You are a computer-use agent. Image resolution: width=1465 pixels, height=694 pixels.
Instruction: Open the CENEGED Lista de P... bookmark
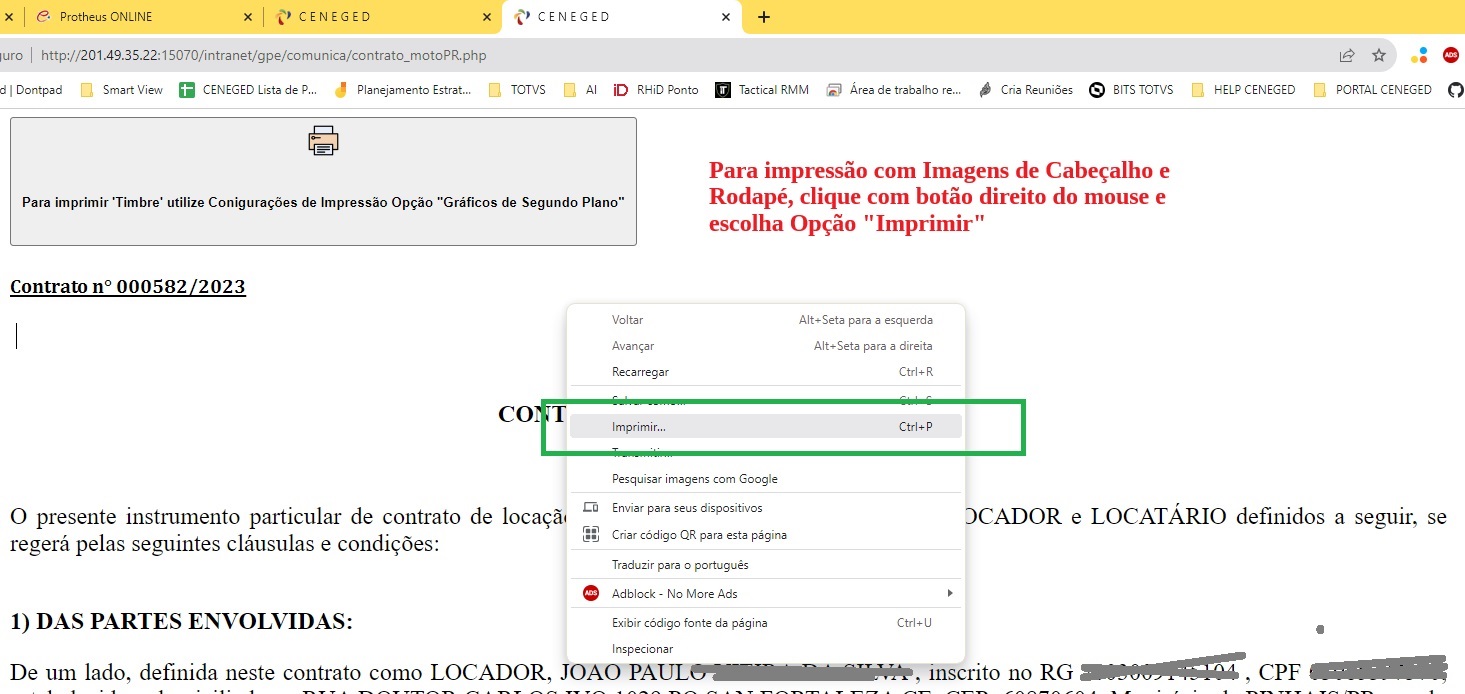tap(248, 90)
